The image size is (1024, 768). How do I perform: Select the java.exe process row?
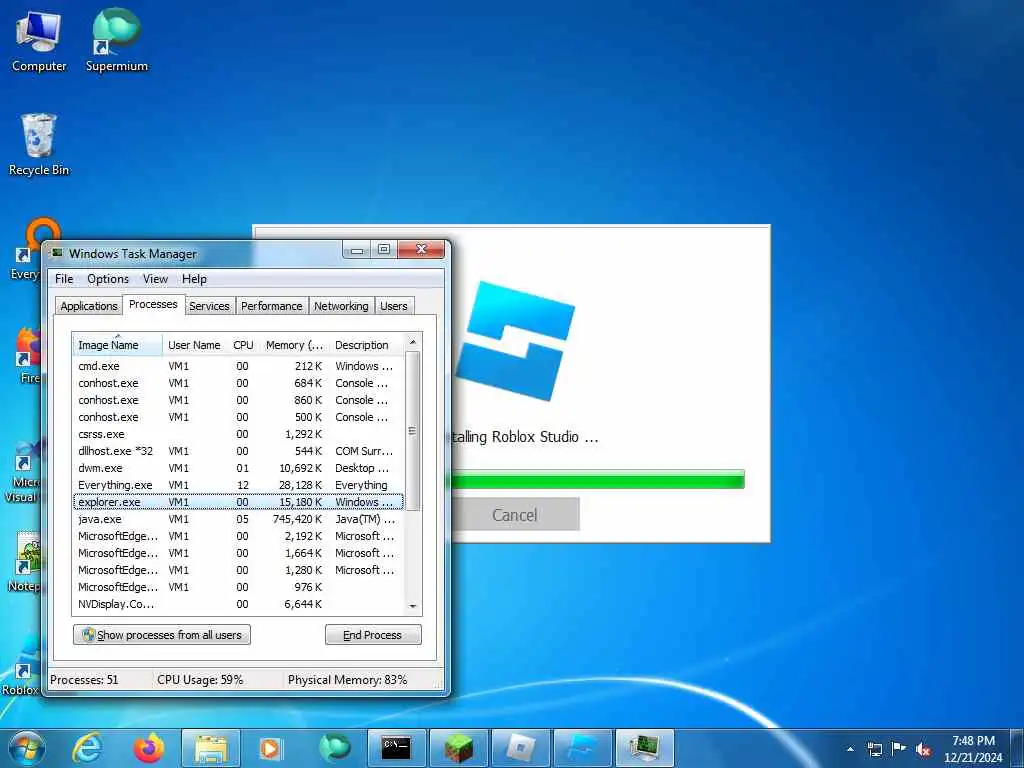238,519
